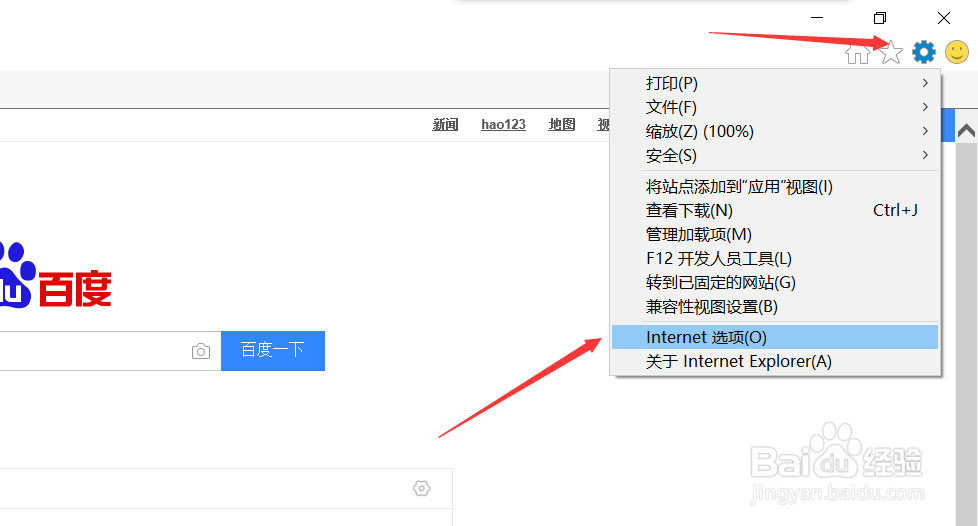
Task: Open the 地图 link
Action: [561, 124]
